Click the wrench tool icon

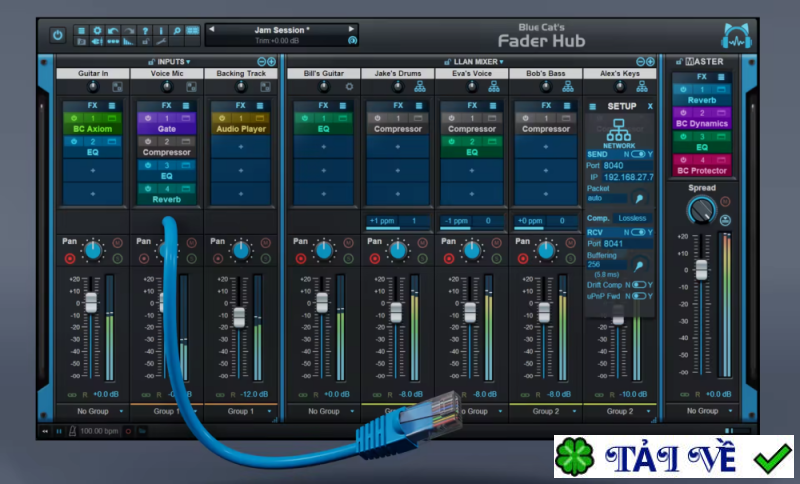click(161, 41)
